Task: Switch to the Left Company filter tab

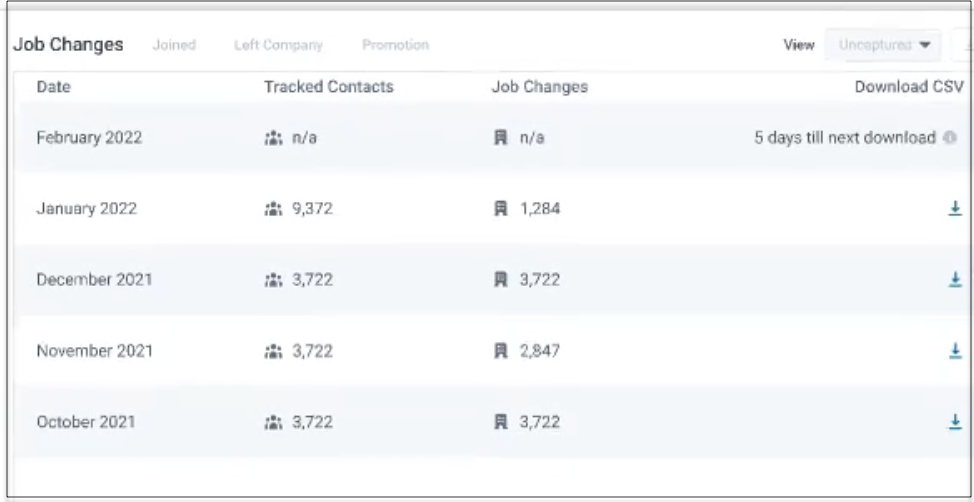Action: pos(278,45)
